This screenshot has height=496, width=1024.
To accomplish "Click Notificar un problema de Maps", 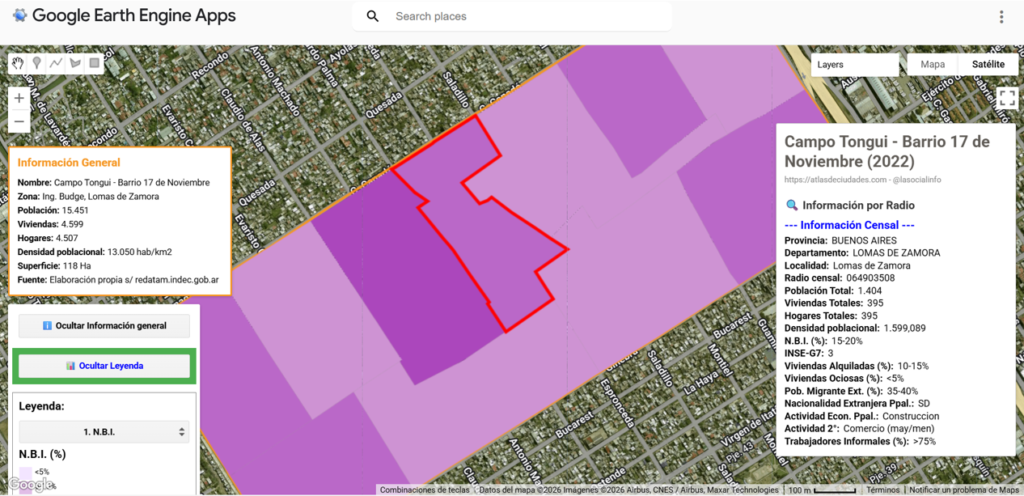I will pos(964,490).
